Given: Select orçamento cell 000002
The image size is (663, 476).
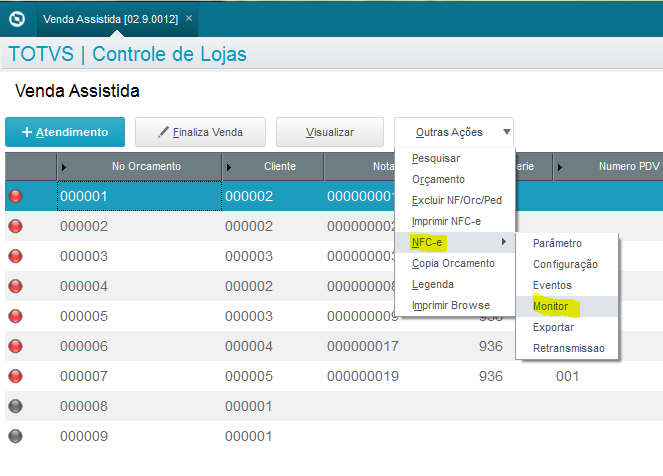Looking at the screenshot, I should click(x=139, y=226).
